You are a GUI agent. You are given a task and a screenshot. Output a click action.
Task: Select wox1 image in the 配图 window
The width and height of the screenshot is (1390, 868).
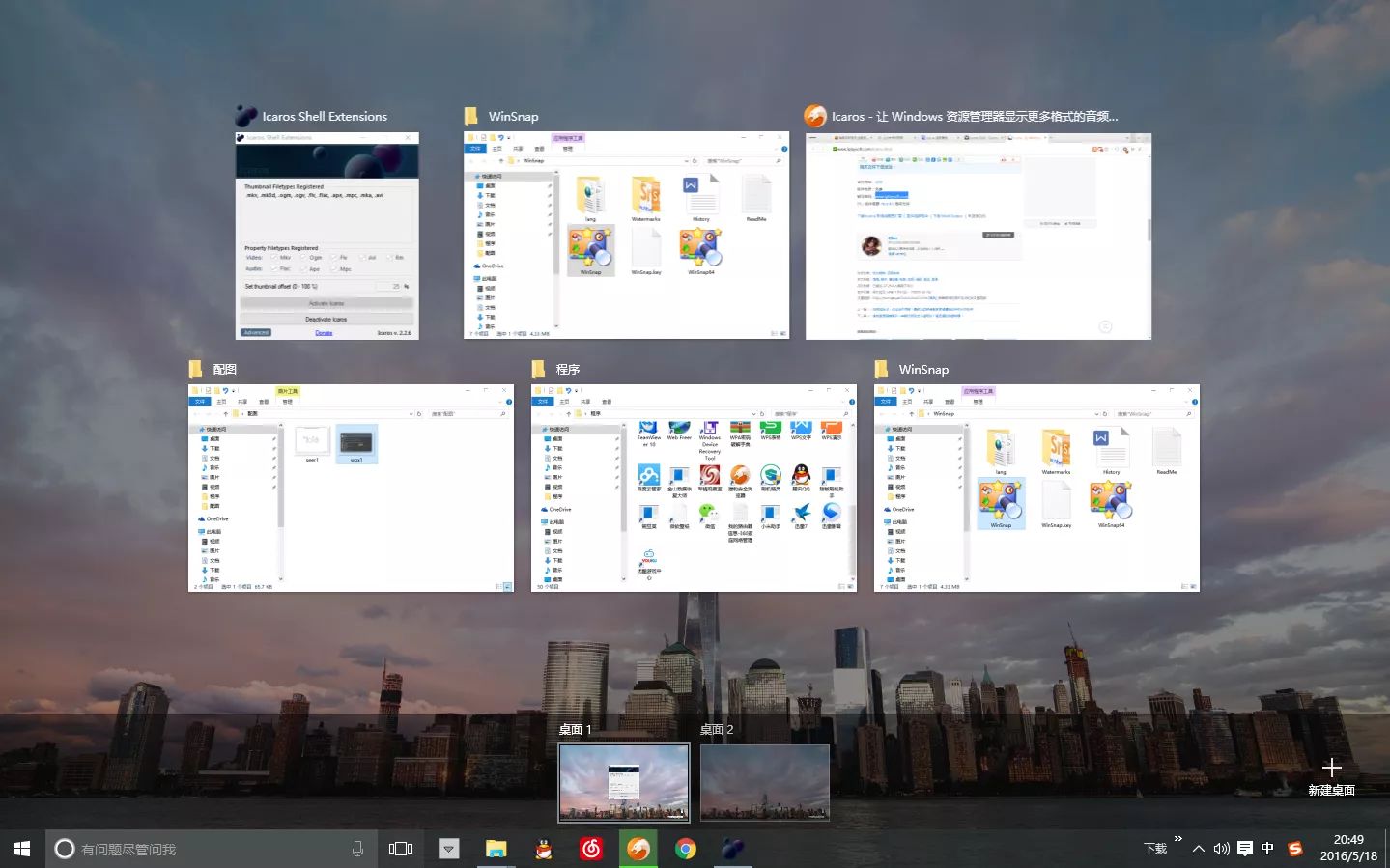[356, 444]
